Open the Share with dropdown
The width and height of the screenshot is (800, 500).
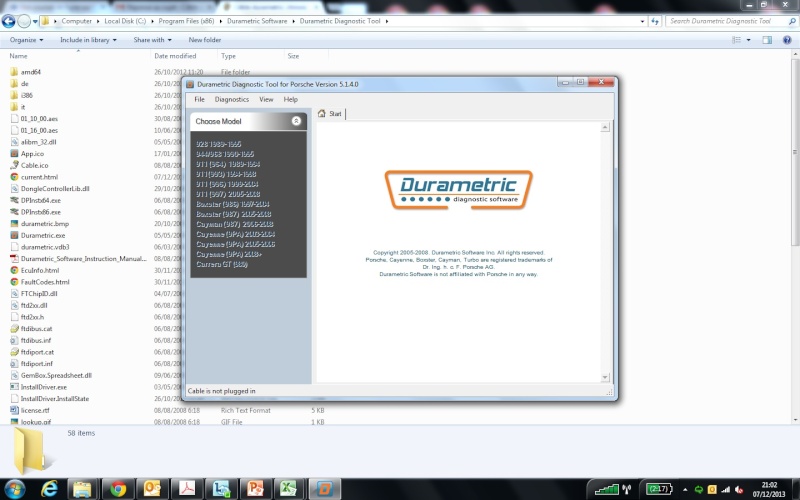[x=152, y=40]
